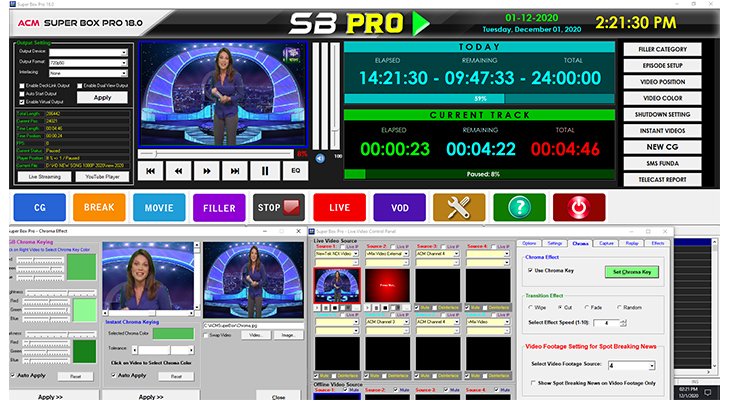Switch to the Capture tab
The height and width of the screenshot is (400, 730).
click(x=607, y=243)
